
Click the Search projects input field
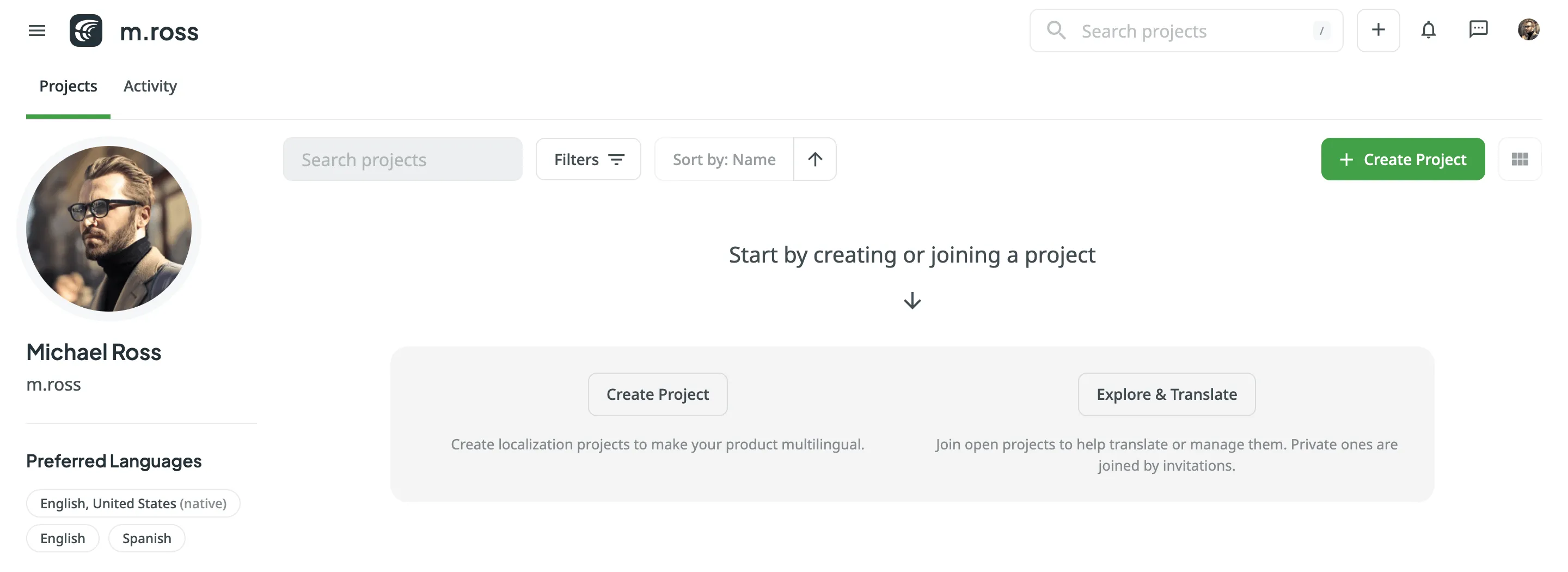point(402,159)
